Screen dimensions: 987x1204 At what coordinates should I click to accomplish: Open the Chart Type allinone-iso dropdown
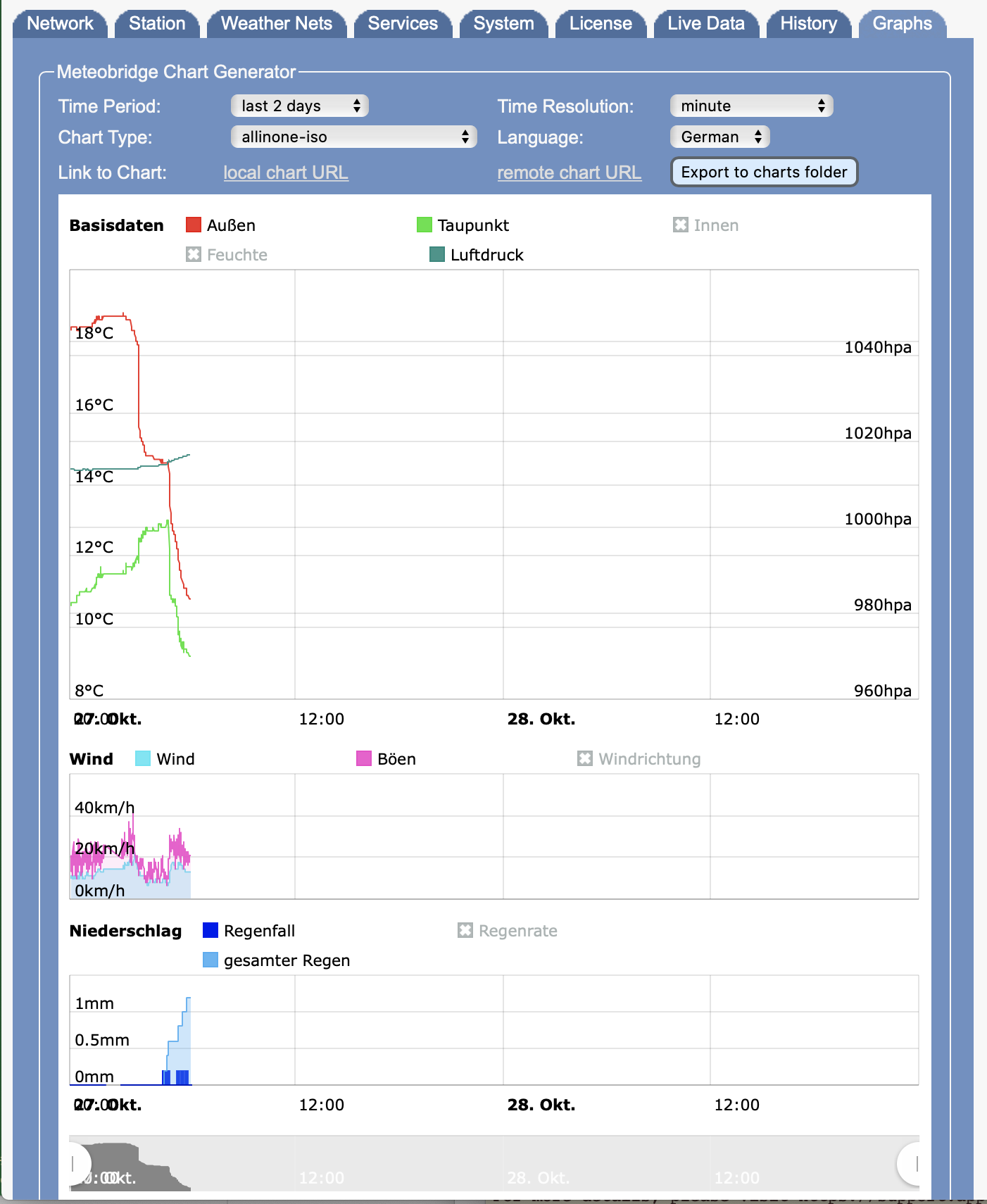353,137
